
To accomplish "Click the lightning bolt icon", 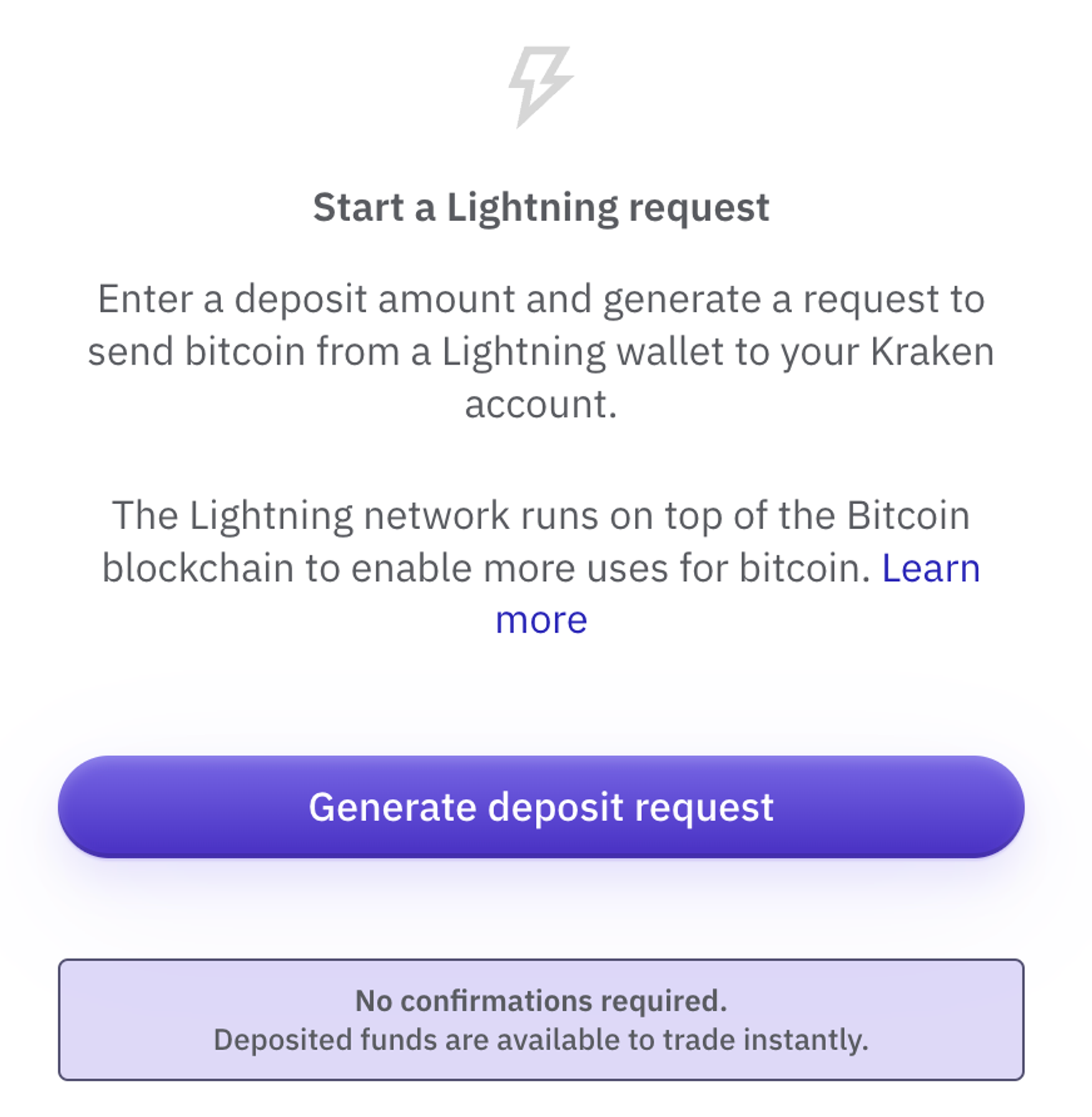I will tap(540, 85).
